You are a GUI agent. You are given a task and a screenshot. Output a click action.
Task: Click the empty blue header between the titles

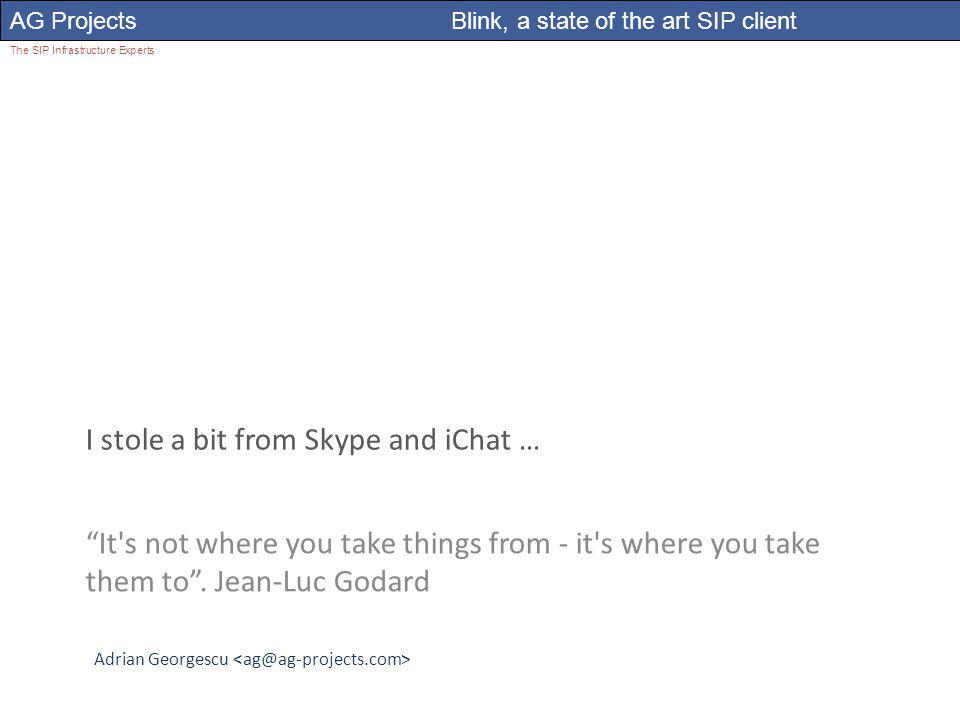(294, 21)
